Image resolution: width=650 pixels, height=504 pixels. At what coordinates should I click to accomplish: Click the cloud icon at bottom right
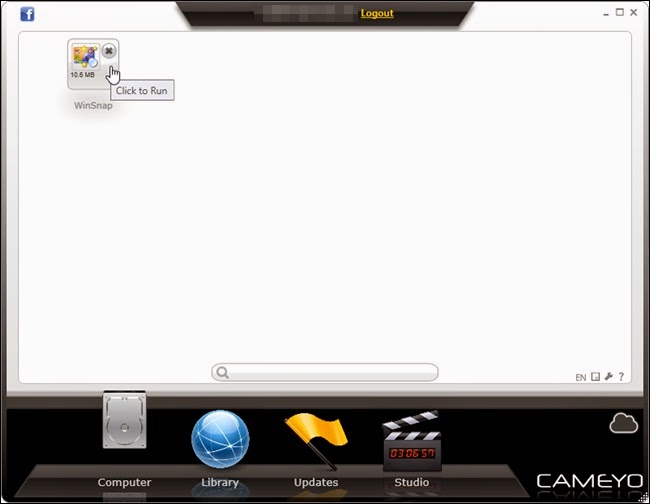pyautogui.click(x=623, y=424)
